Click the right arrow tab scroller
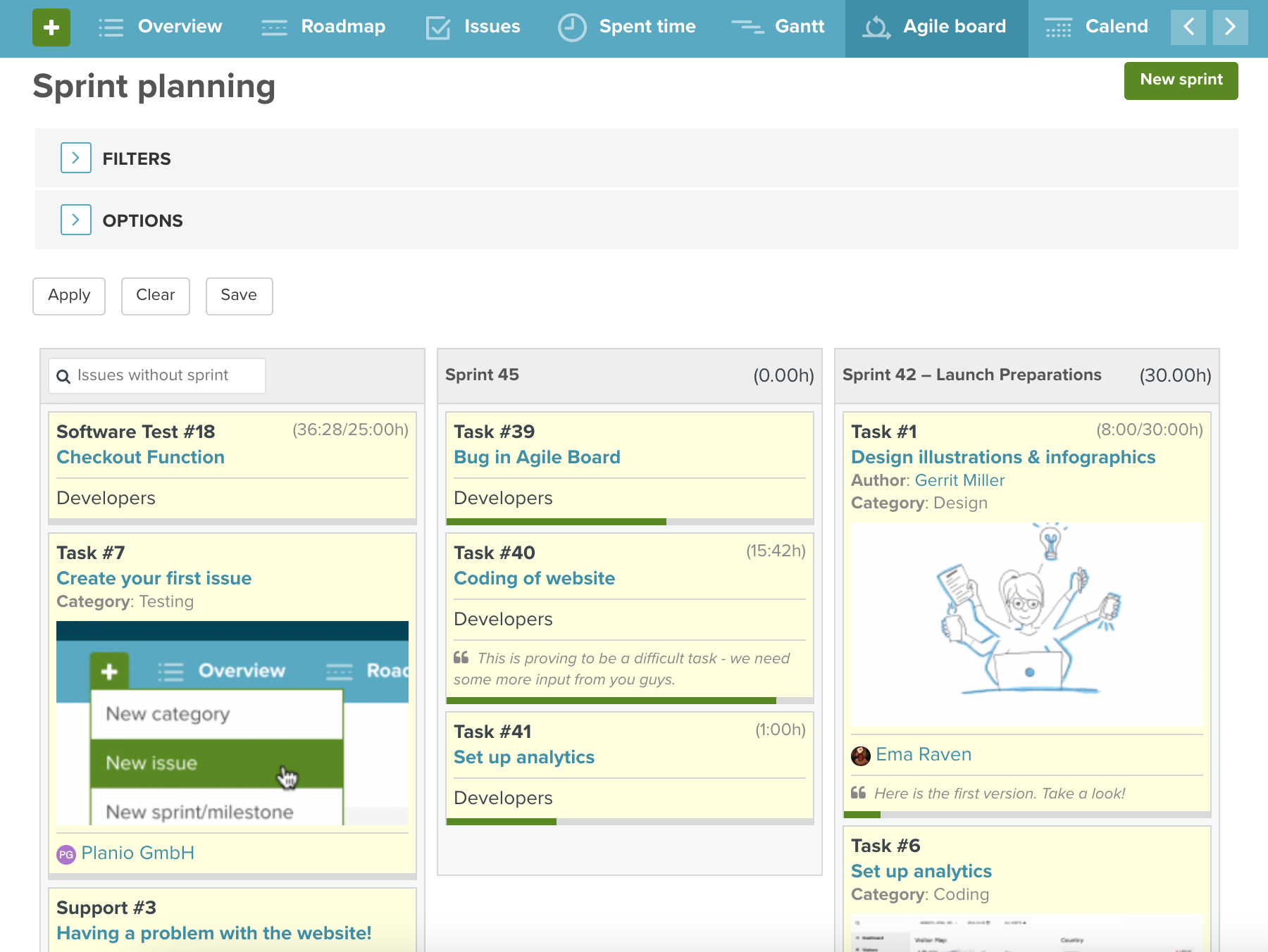The width and height of the screenshot is (1268, 952). click(1231, 27)
